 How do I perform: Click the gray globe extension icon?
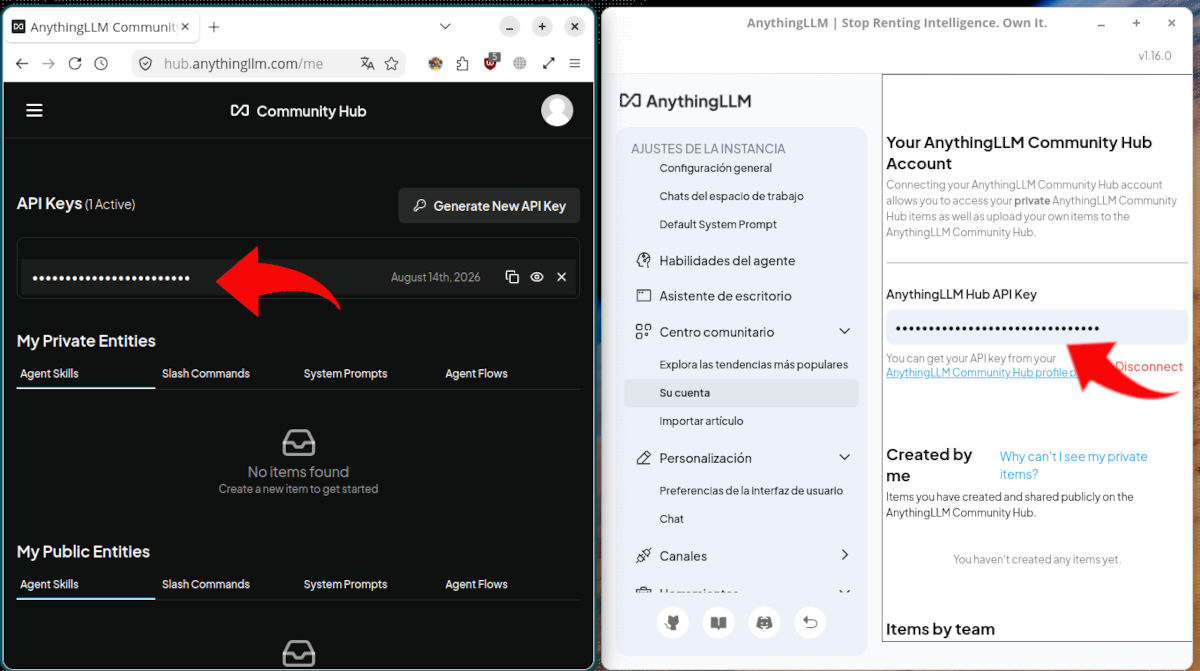[520, 63]
